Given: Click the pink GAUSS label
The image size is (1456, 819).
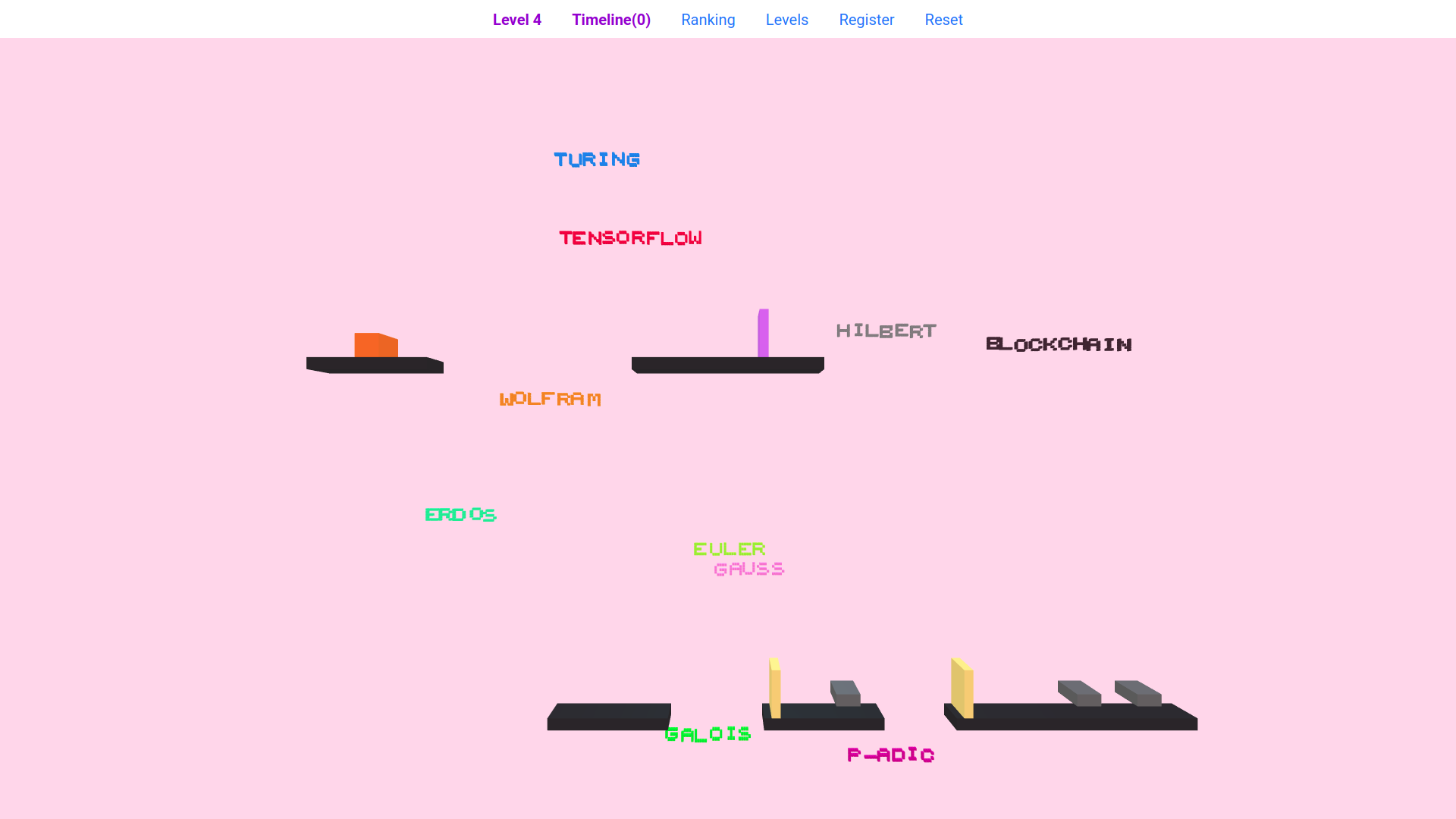Looking at the screenshot, I should 748,569.
